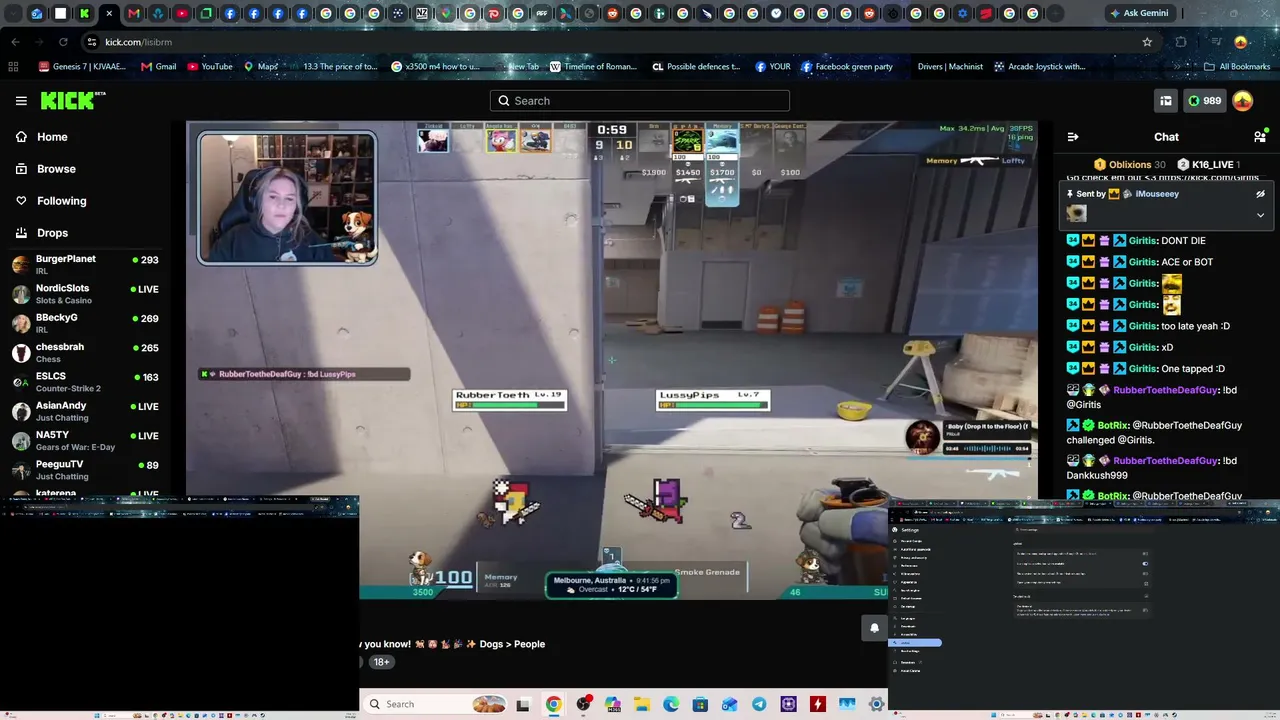Open Drops in the Kick sidebar
The width and height of the screenshot is (1280, 720).
pos(52,233)
